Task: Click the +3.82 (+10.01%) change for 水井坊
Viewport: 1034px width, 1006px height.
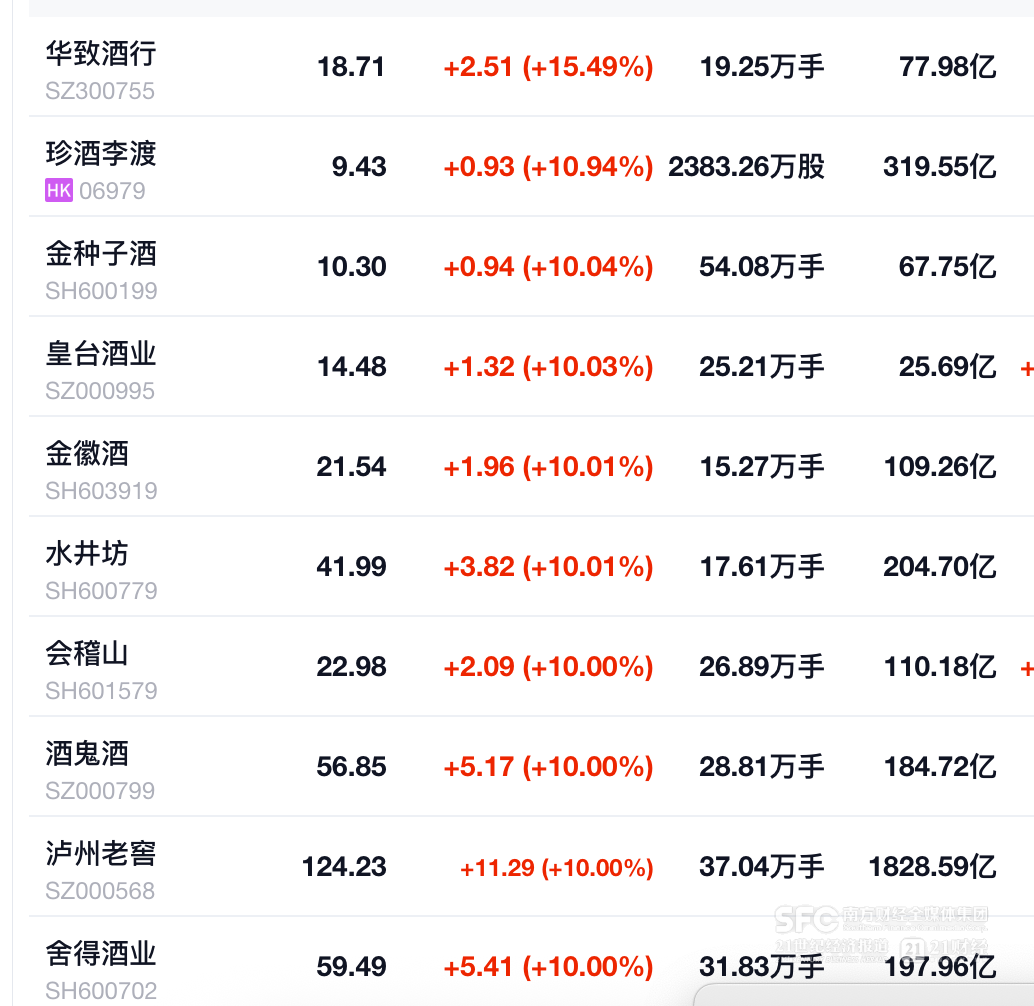Action: pos(548,567)
